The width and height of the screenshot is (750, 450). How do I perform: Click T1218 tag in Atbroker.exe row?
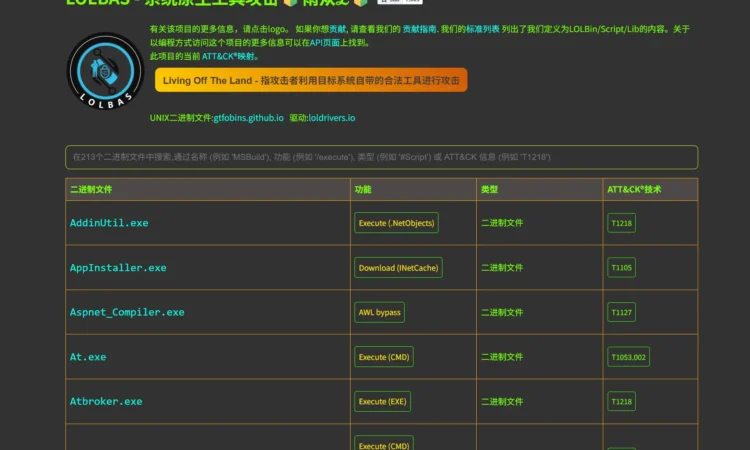click(x=621, y=402)
